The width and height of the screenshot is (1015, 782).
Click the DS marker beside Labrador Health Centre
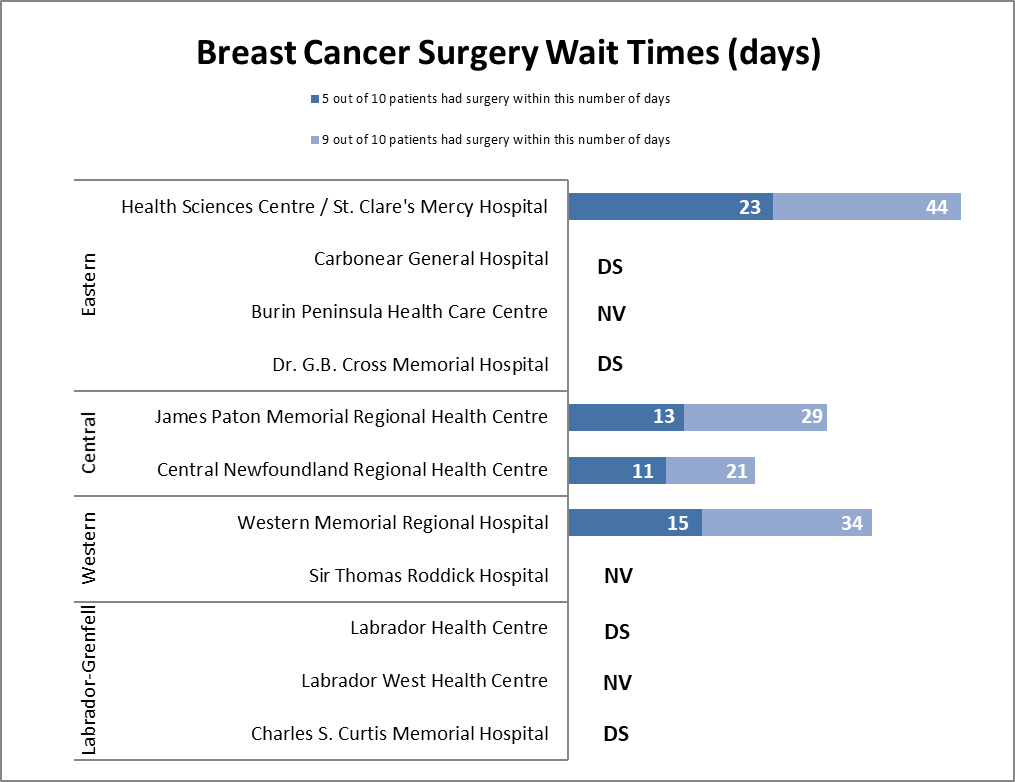tap(617, 632)
